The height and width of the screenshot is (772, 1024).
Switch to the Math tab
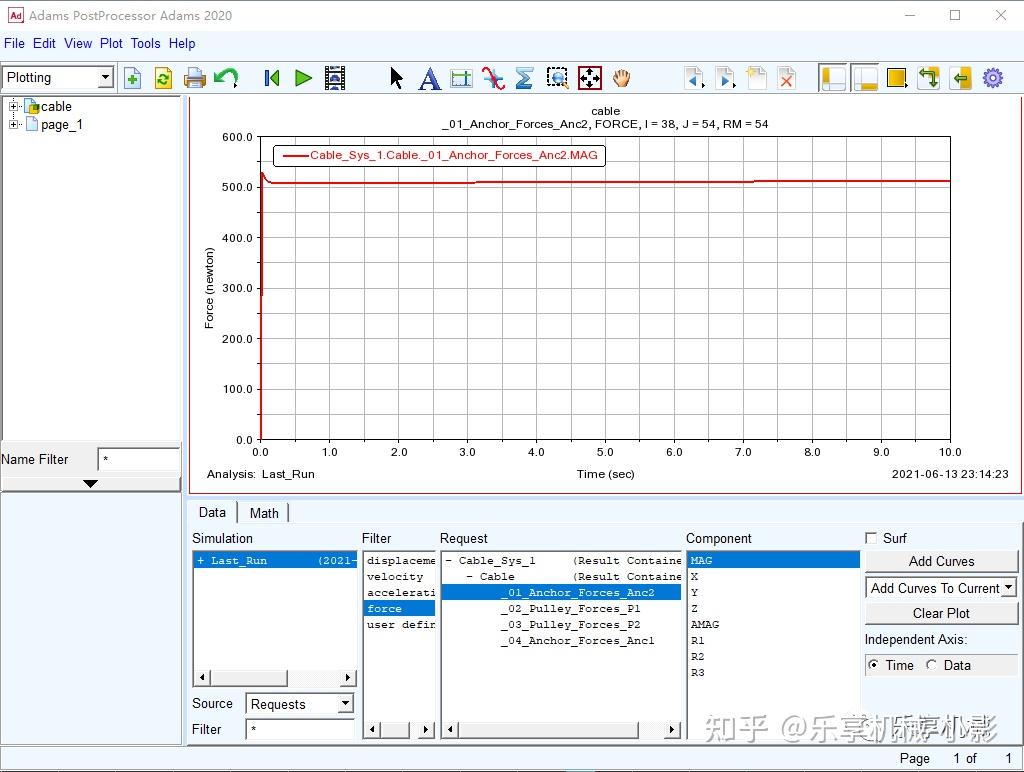coord(264,513)
